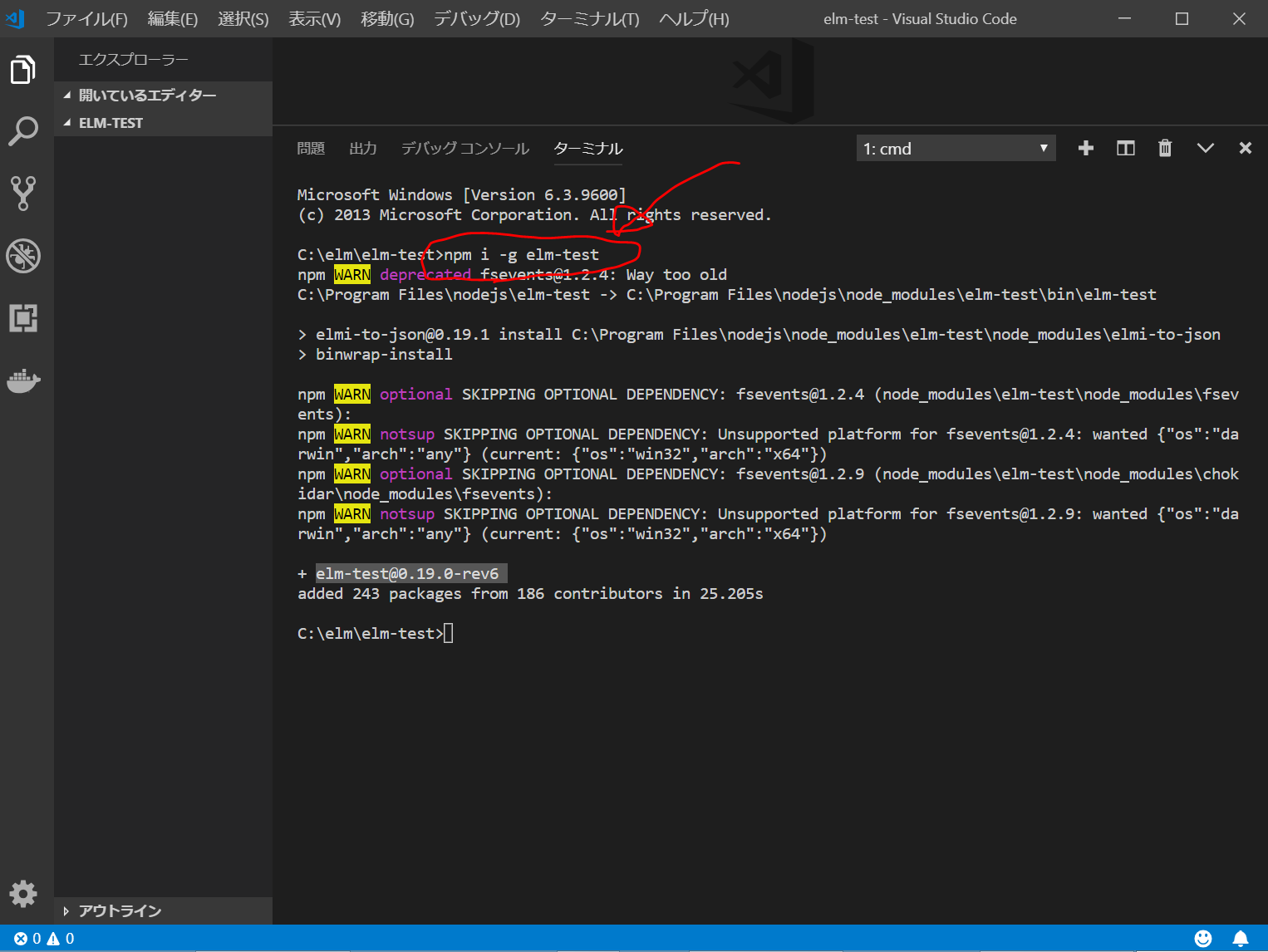Close the VS Code window
1268x952 pixels.
[1239, 18]
